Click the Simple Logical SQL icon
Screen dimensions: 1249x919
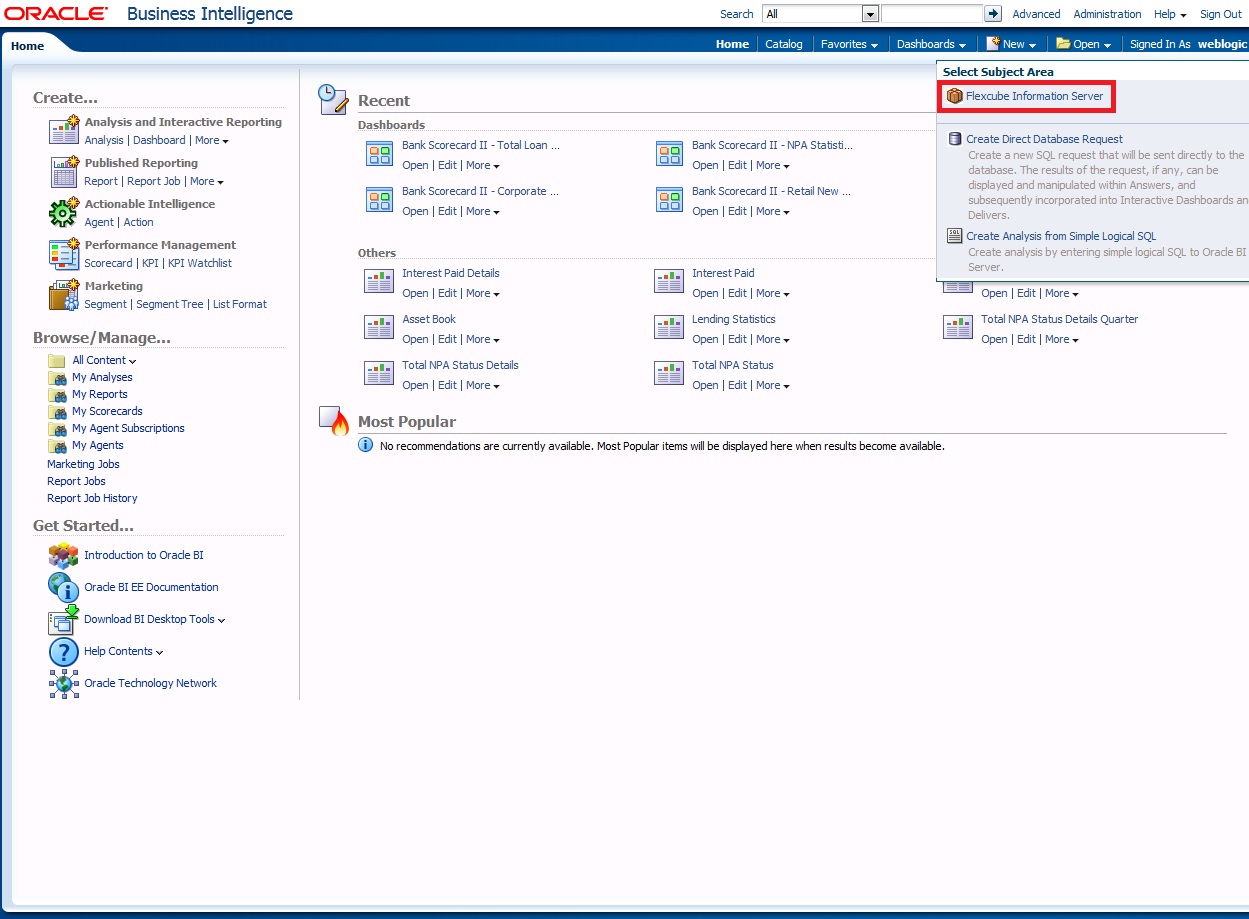click(955, 236)
